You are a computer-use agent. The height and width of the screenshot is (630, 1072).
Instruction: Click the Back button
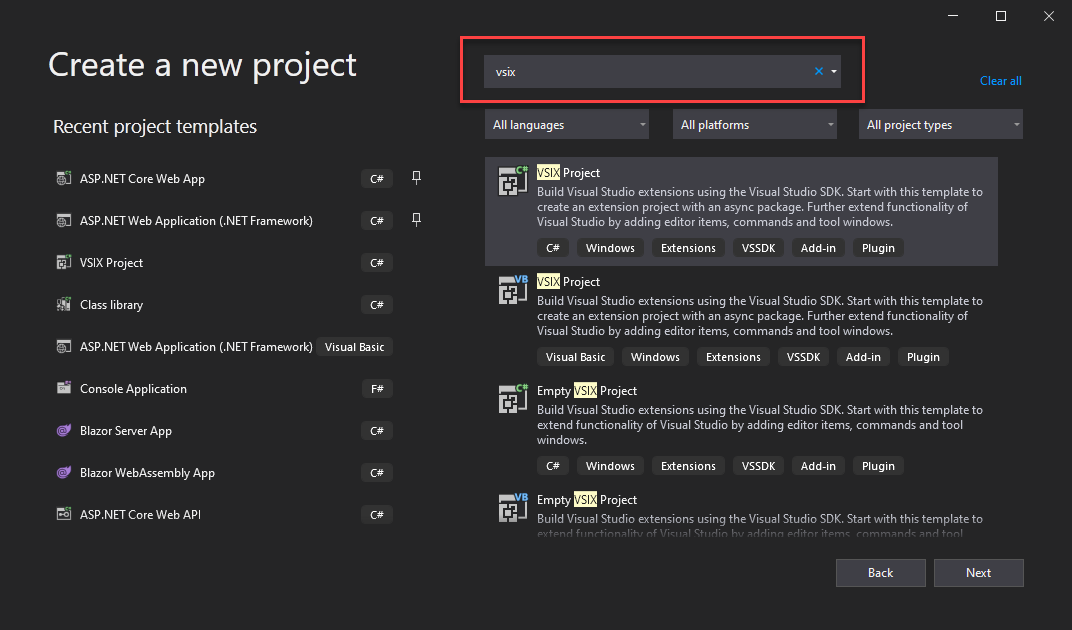pos(881,573)
